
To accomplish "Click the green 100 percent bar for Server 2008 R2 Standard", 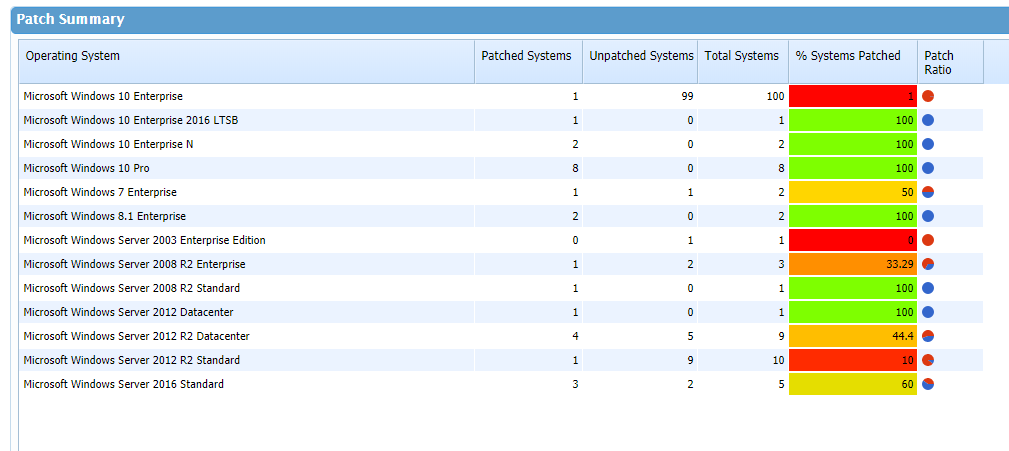I will (853, 288).
